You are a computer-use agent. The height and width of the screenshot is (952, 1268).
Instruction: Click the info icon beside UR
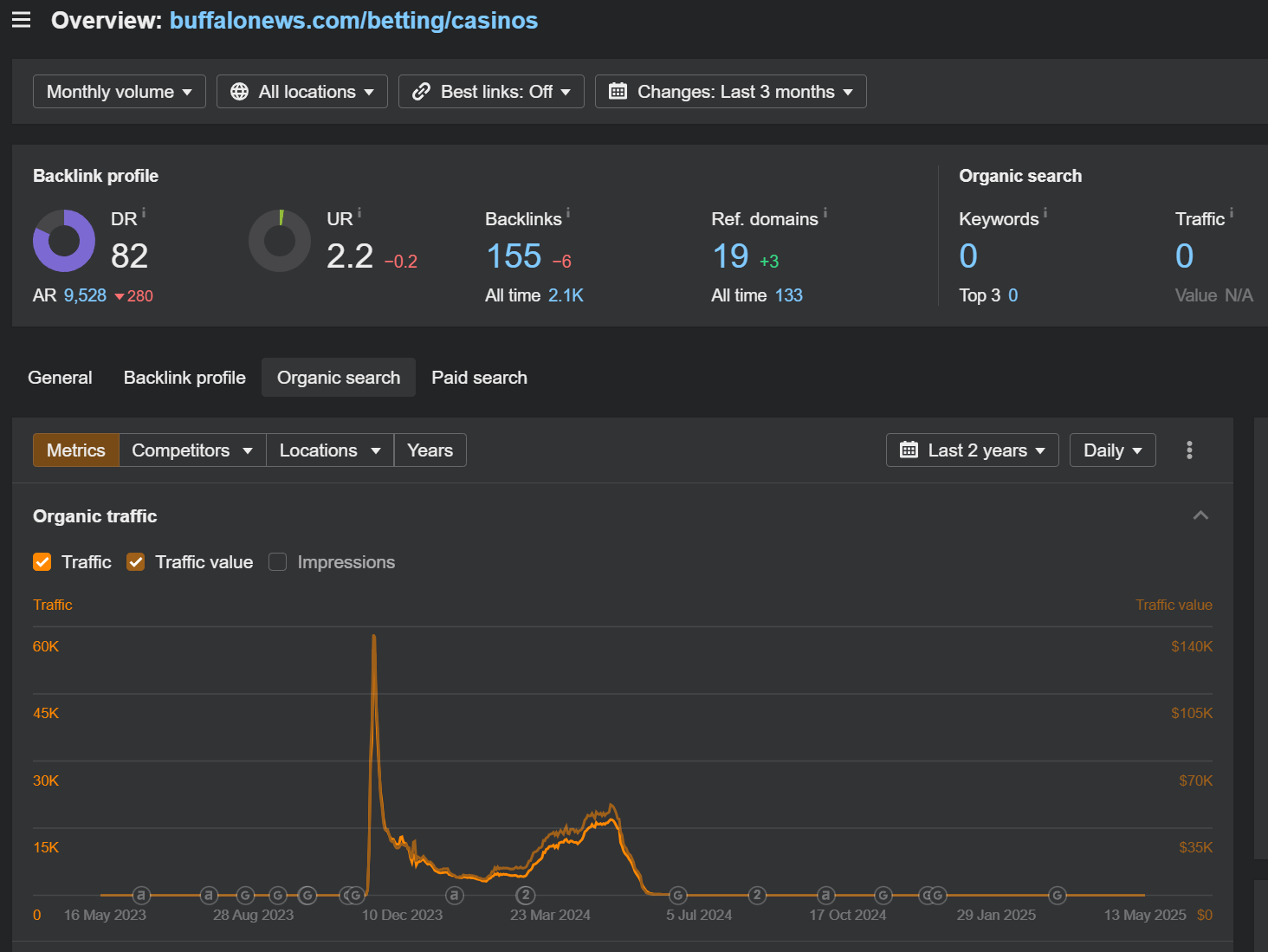[359, 212]
